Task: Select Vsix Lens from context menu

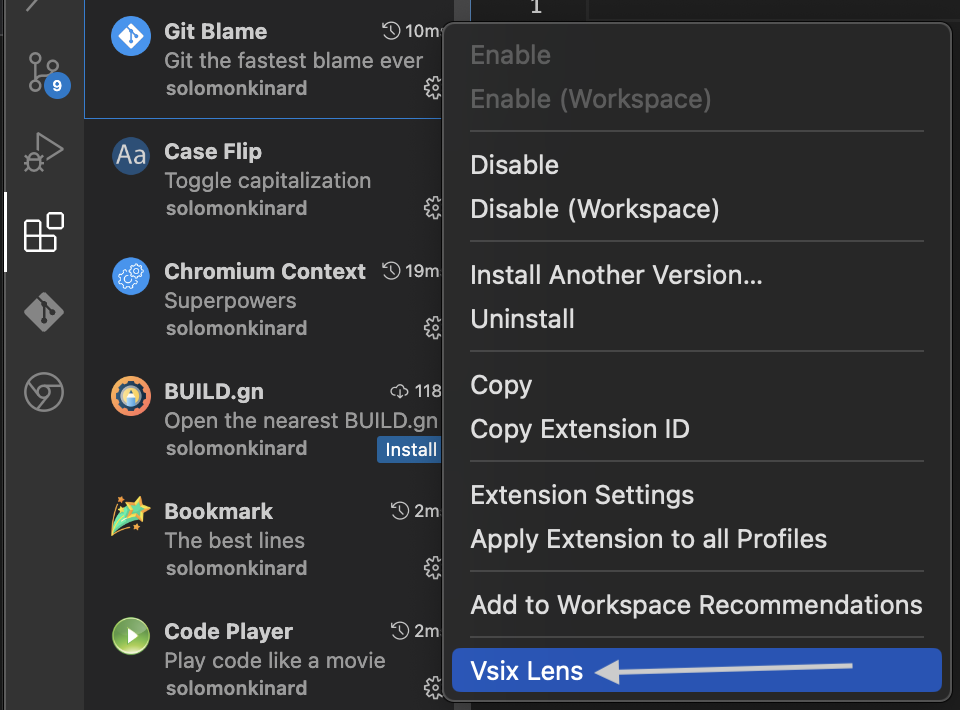Action: point(527,671)
